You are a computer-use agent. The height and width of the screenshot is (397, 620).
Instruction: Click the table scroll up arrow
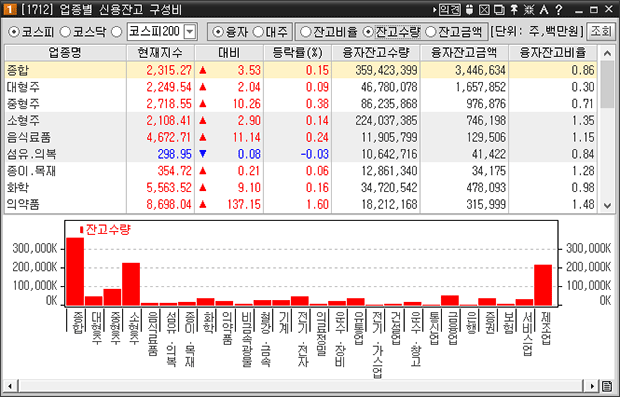pyautogui.click(x=607, y=53)
